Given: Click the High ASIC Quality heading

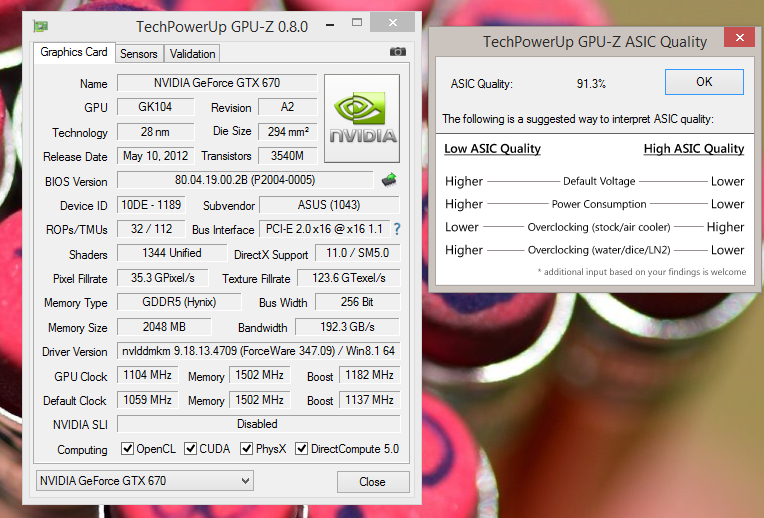Looking at the screenshot, I should pos(694,149).
